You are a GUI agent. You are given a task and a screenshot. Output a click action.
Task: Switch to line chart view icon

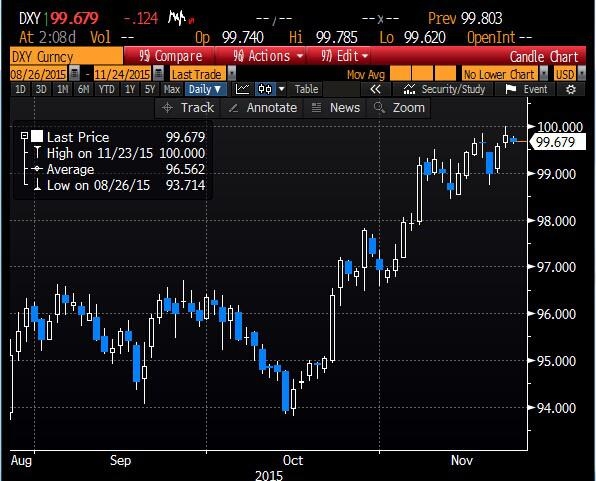pyautogui.click(x=242, y=89)
